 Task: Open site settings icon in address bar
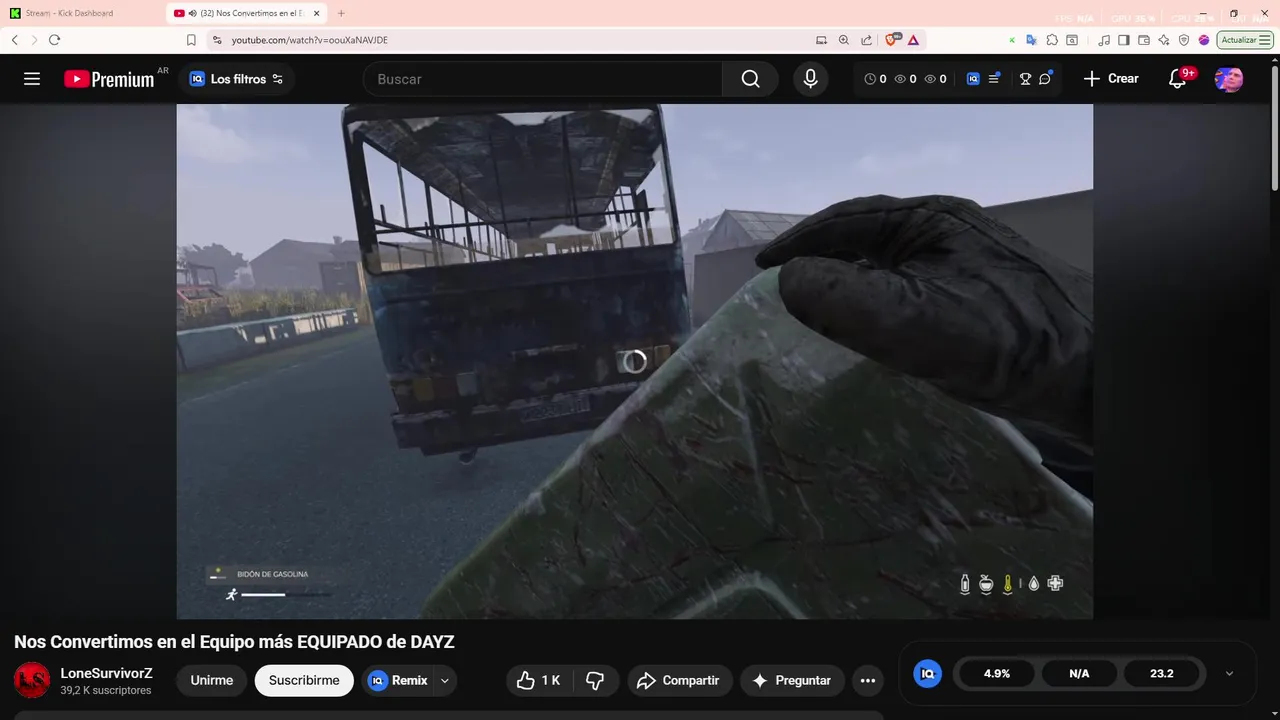pyautogui.click(x=217, y=40)
